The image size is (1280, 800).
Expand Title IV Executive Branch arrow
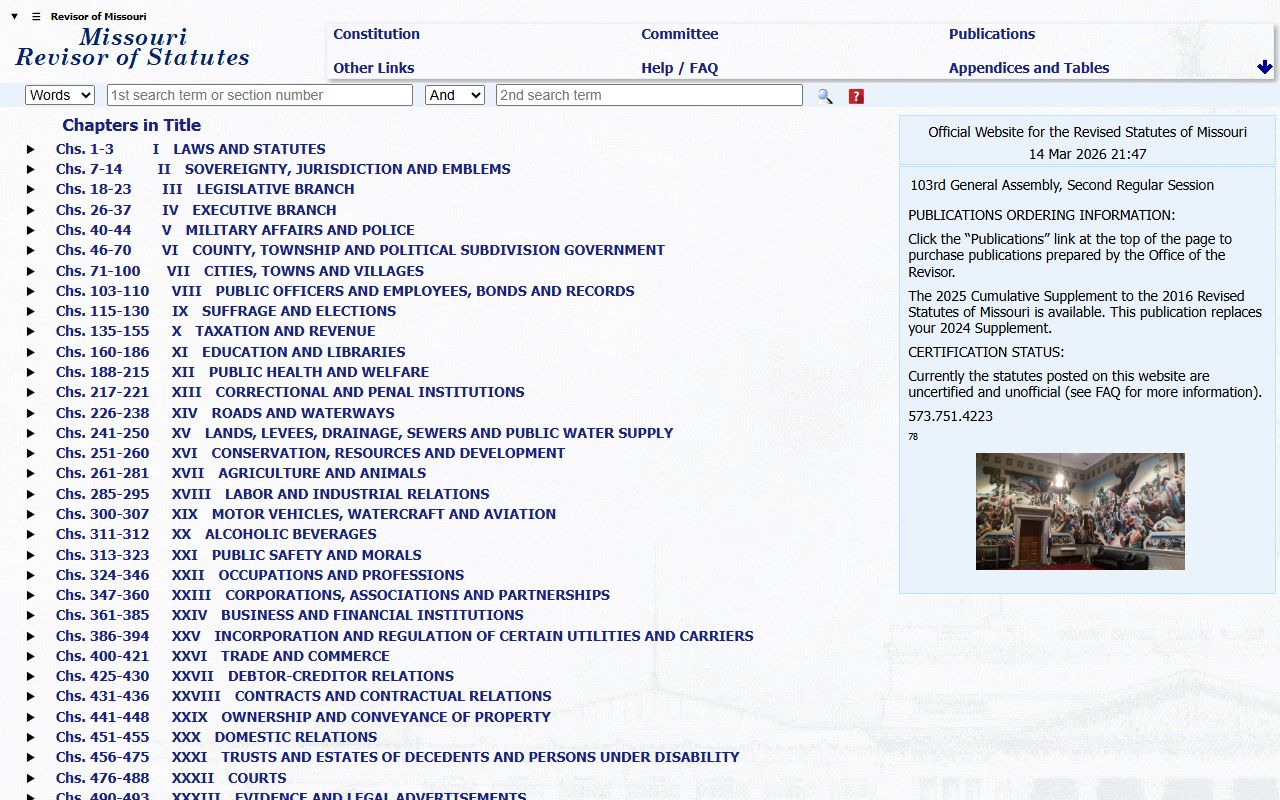click(31, 210)
